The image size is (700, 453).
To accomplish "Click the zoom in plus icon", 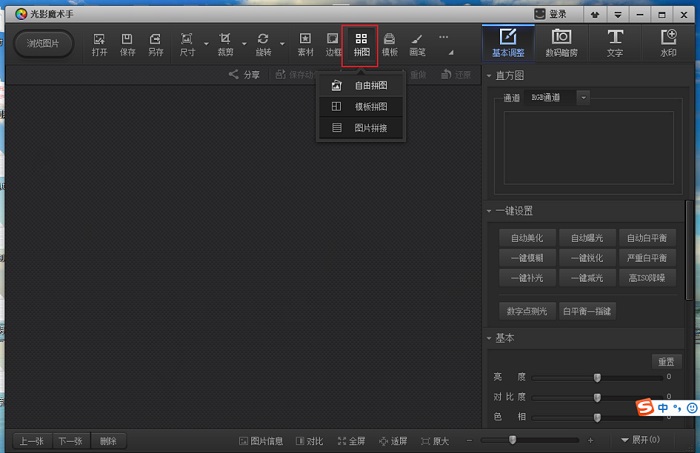I will pyautogui.click(x=590, y=441).
